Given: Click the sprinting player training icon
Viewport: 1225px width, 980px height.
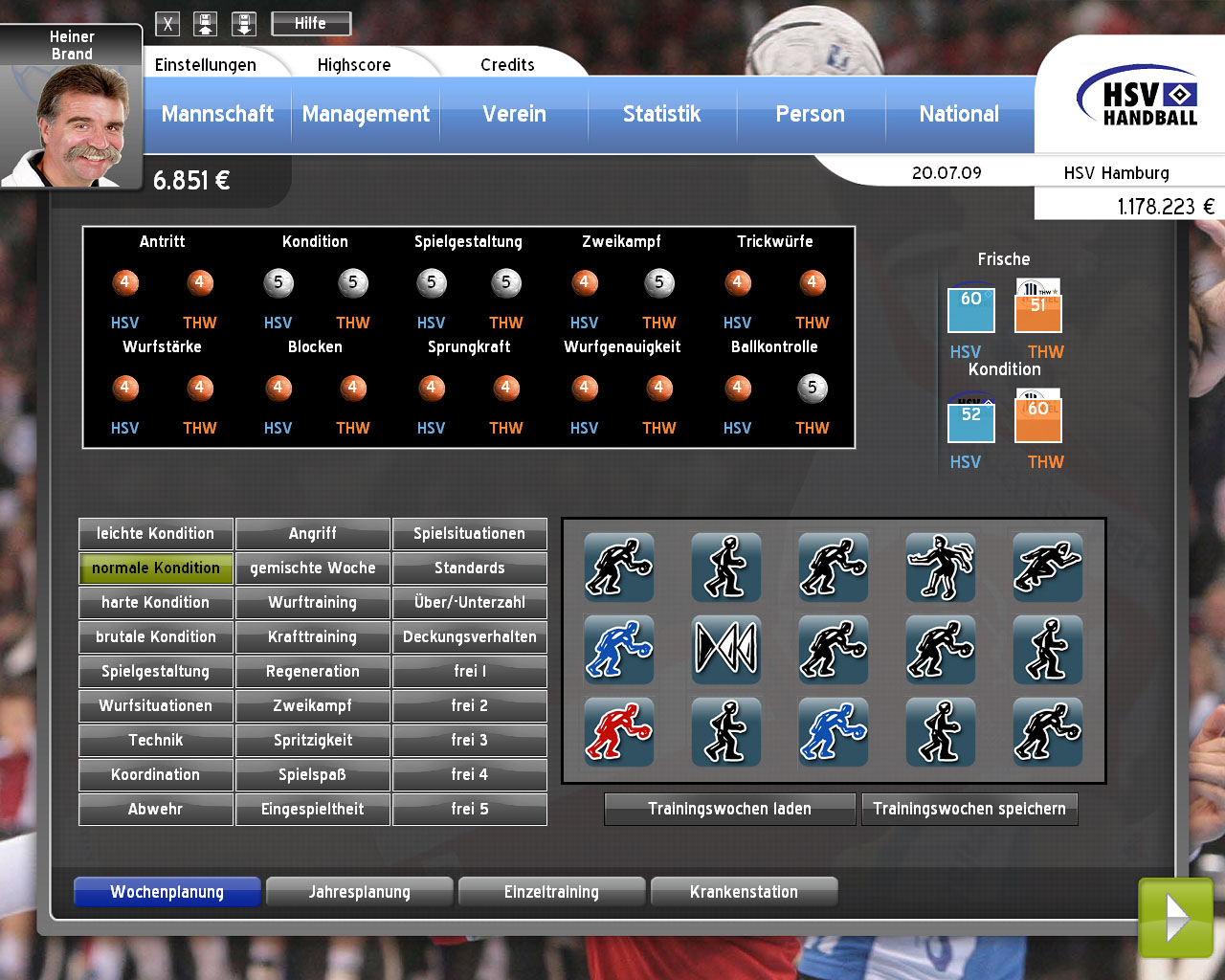Looking at the screenshot, I should pyautogui.click(x=1048, y=567).
